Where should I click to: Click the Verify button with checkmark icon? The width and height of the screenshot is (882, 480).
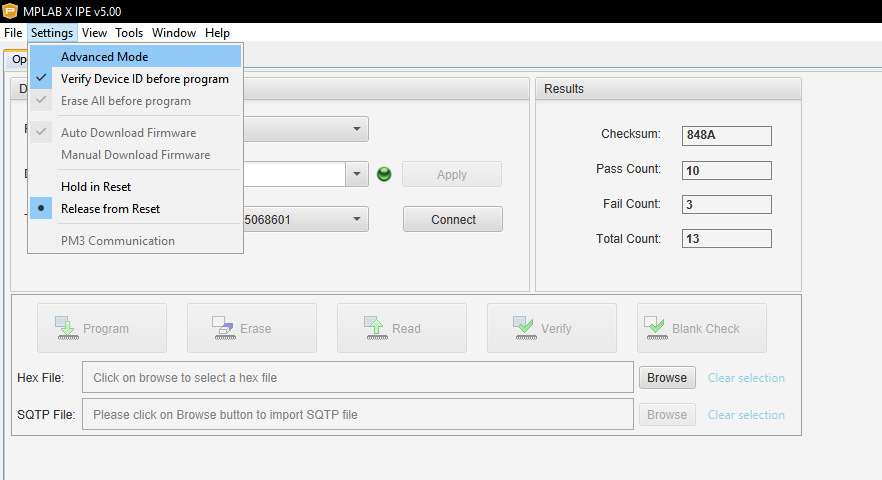pyautogui.click(x=552, y=328)
